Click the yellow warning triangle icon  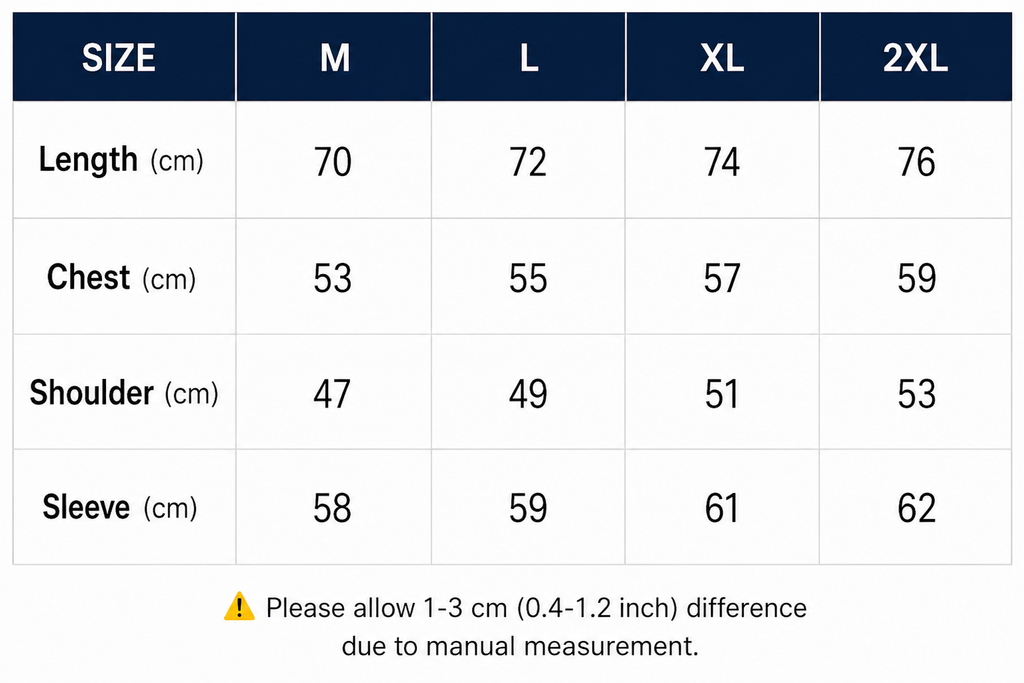coord(239,607)
